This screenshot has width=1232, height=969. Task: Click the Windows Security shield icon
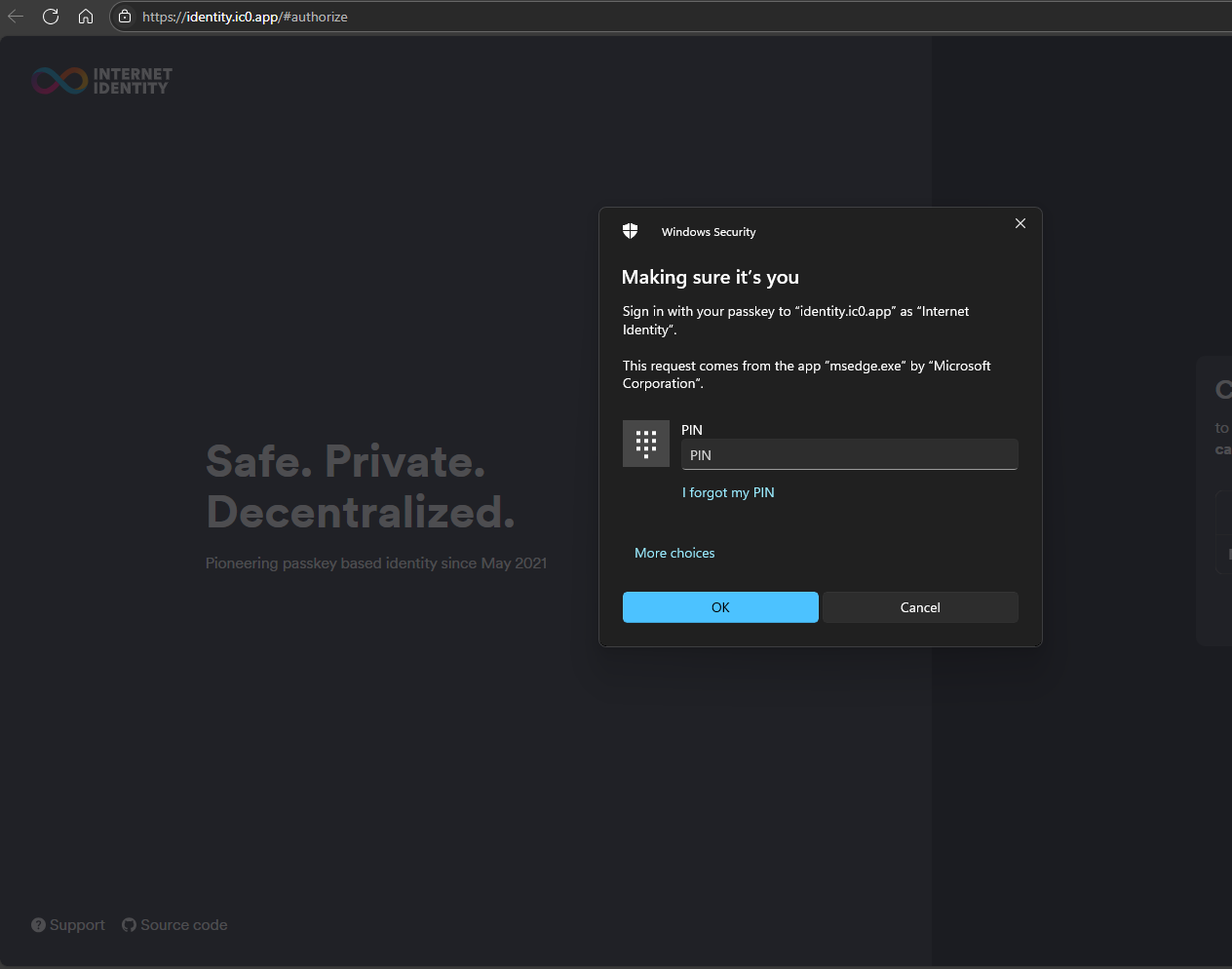(x=630, y=231)
